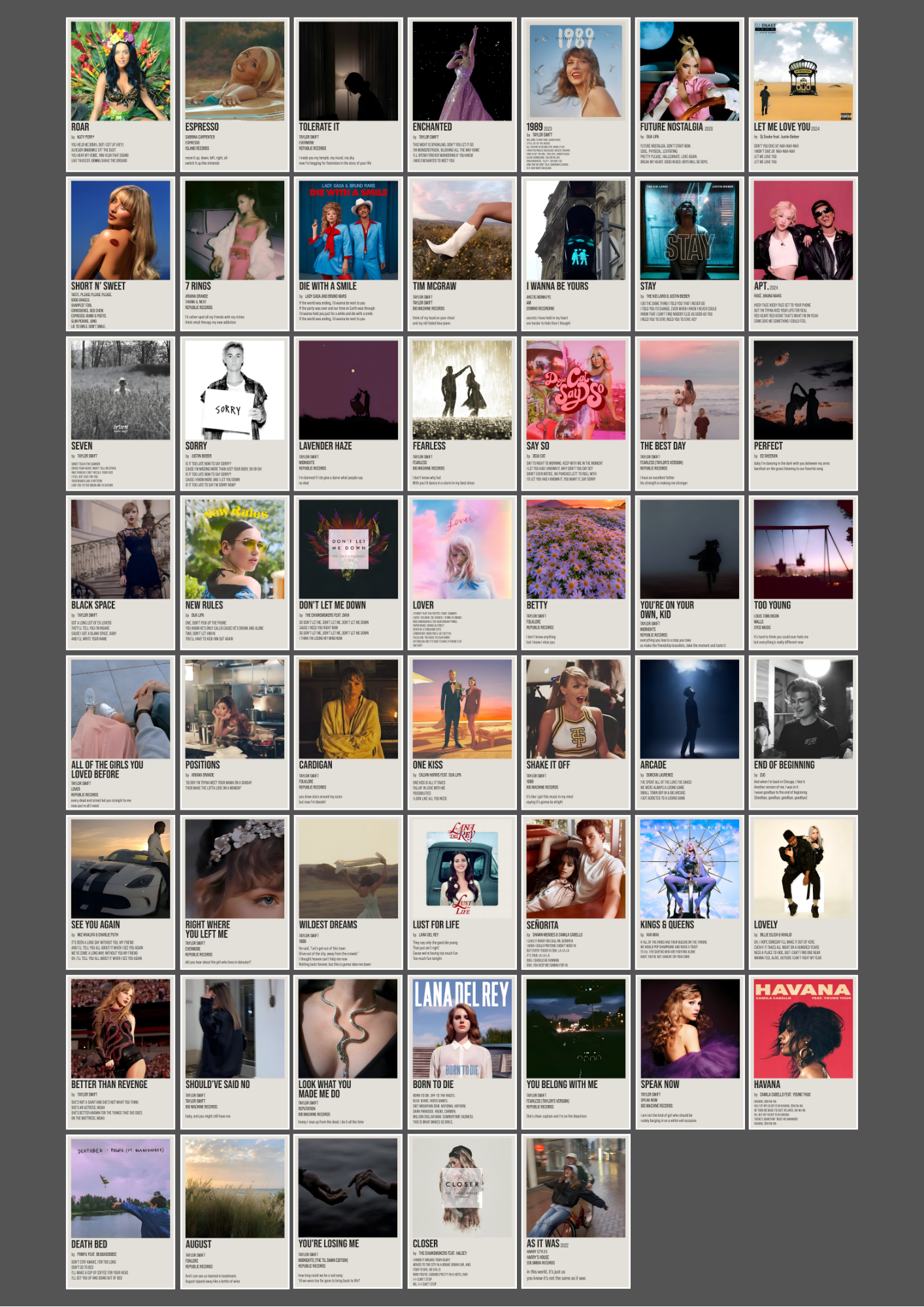Select the LAVENDER HAZE poster
Screen dimensions: 924x1307
click(x=348, y=414)
